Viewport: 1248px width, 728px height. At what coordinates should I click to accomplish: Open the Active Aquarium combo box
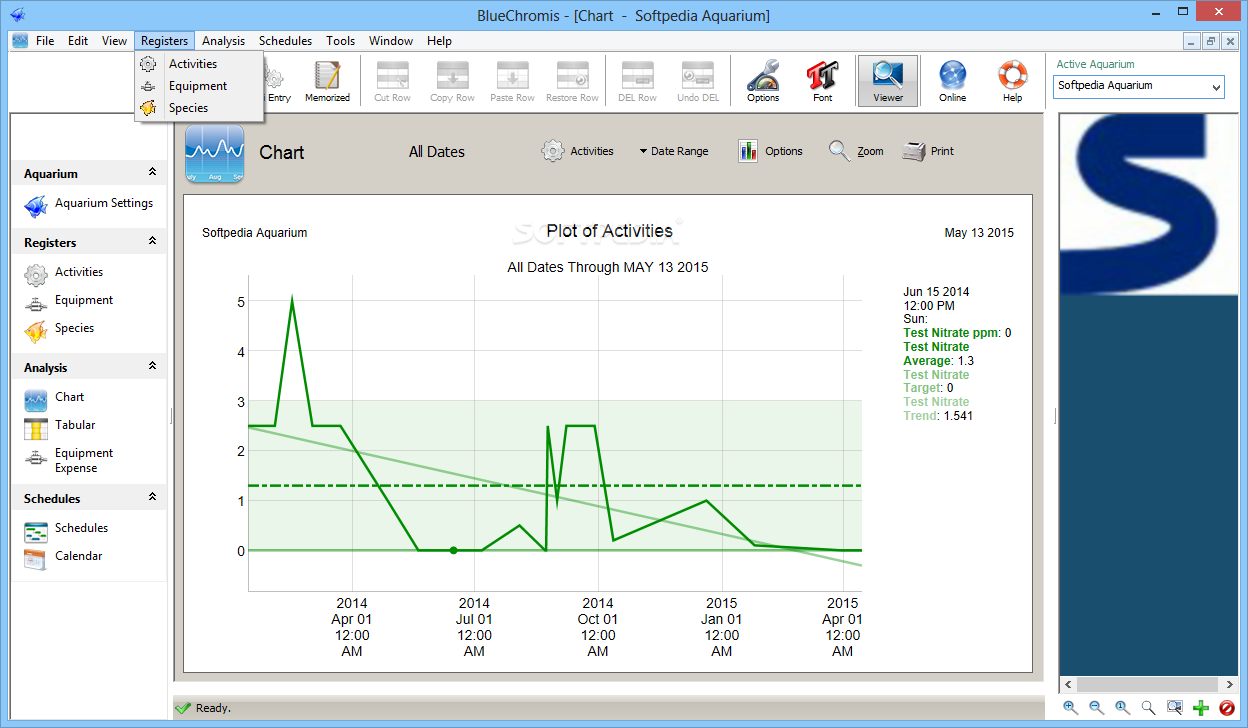(1140, 86)
